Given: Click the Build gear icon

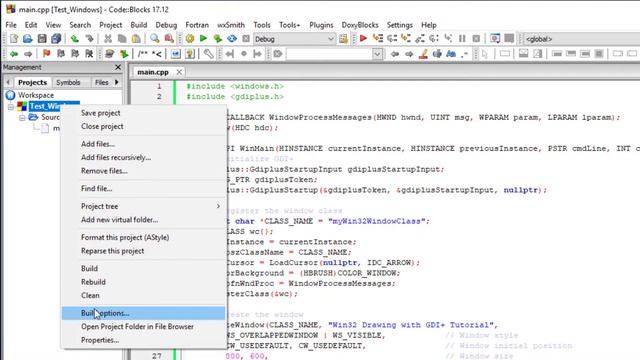Looking at the screenshot, I should pyautogui.click(x=190, y=39).
